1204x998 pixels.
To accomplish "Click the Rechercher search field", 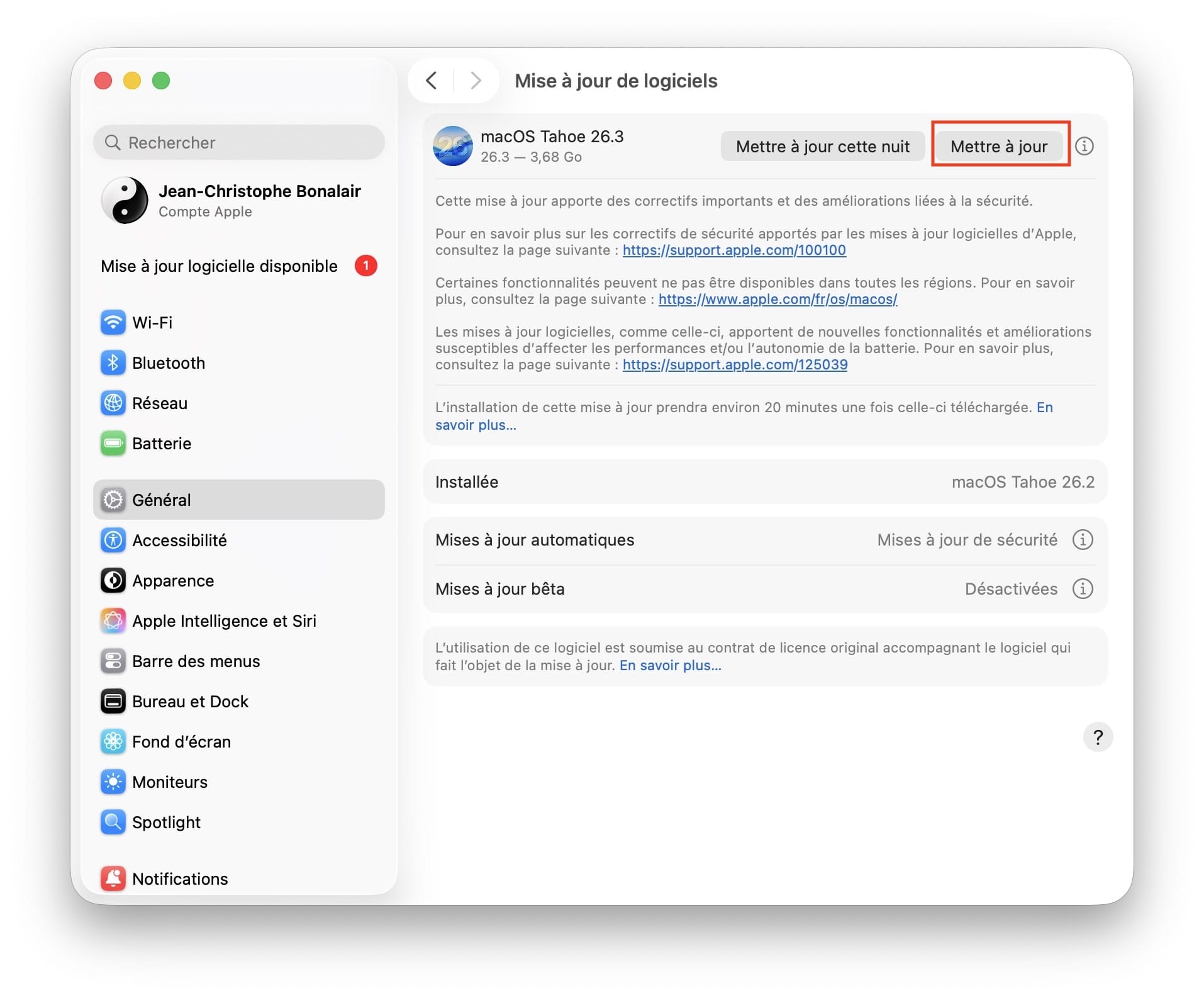I will tap(238, 142).
